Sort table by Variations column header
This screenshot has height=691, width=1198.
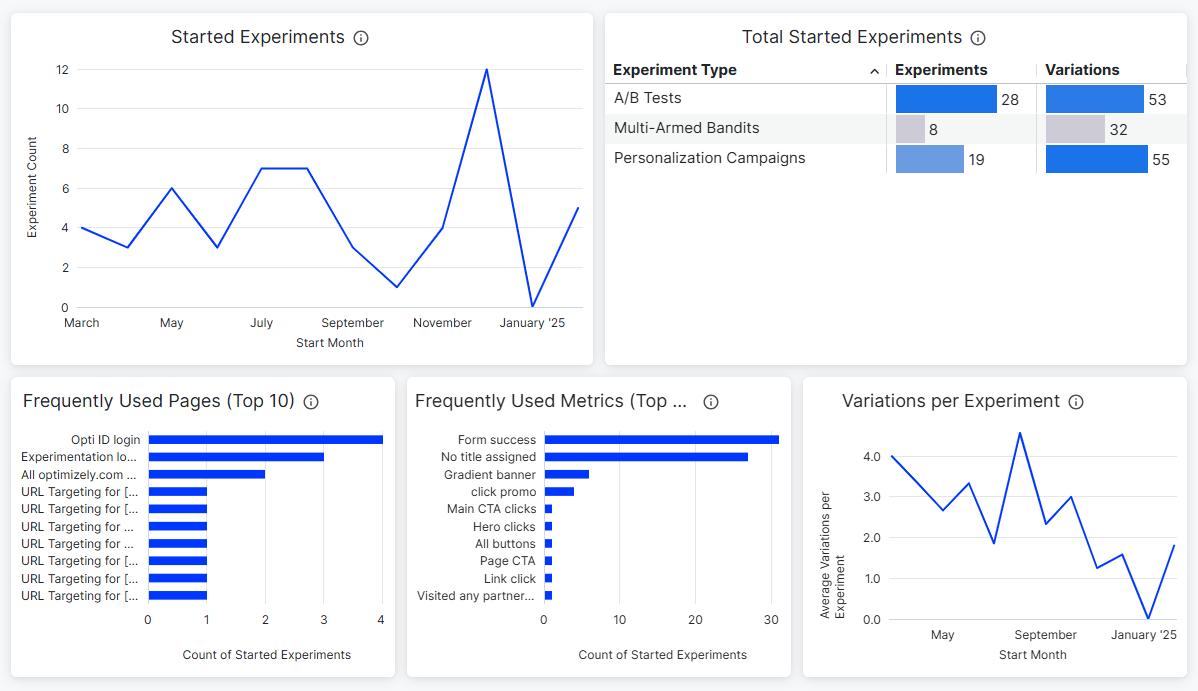click(1082, 70)
